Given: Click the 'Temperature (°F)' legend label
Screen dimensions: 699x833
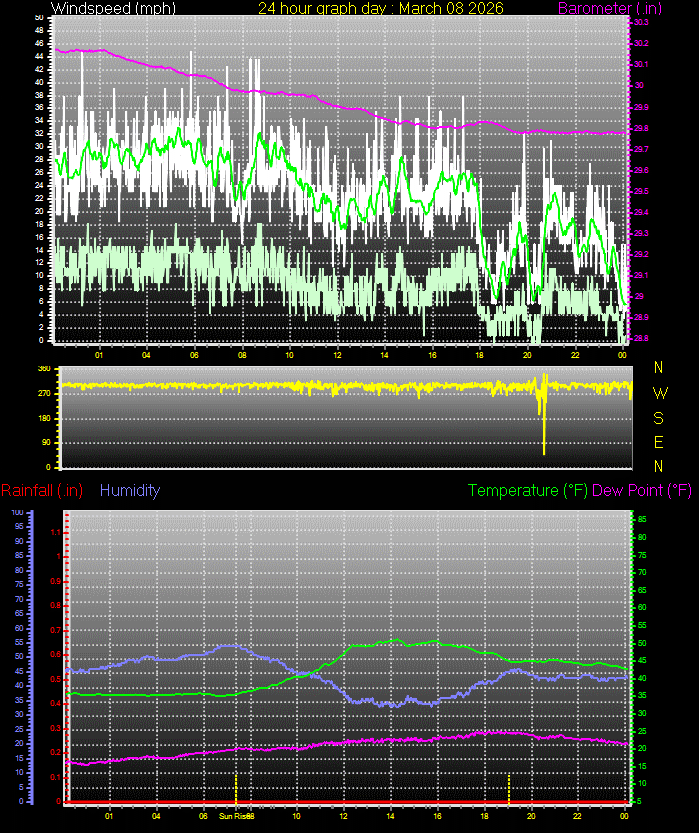Looking at the screenshot, I should click(x=528, y=490).
